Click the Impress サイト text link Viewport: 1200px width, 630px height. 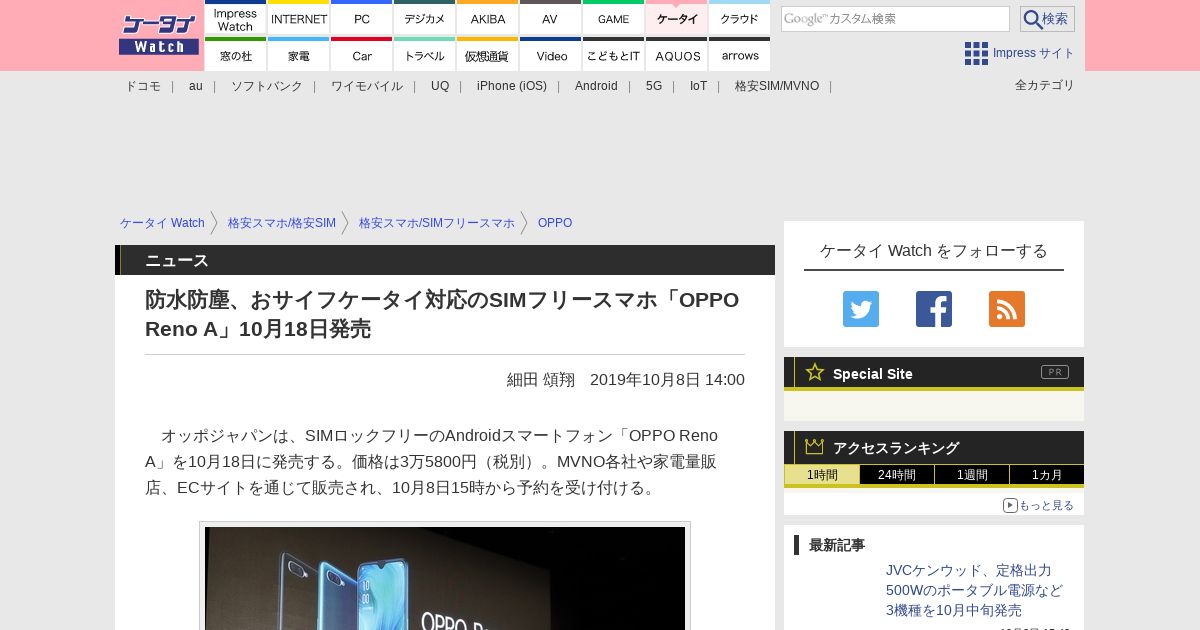click(1034, 53)
